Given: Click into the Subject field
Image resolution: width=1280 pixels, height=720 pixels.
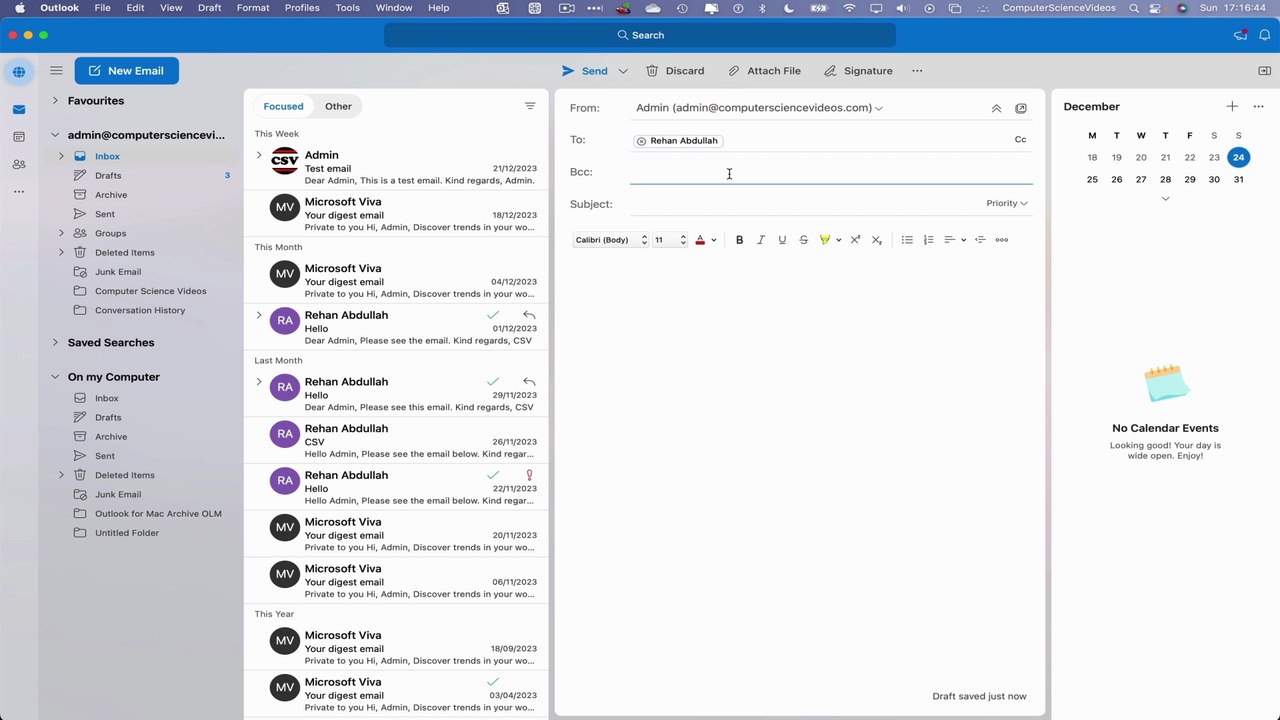Looking at the screenshot, I should pyautogui.click(x=805, y=204).
